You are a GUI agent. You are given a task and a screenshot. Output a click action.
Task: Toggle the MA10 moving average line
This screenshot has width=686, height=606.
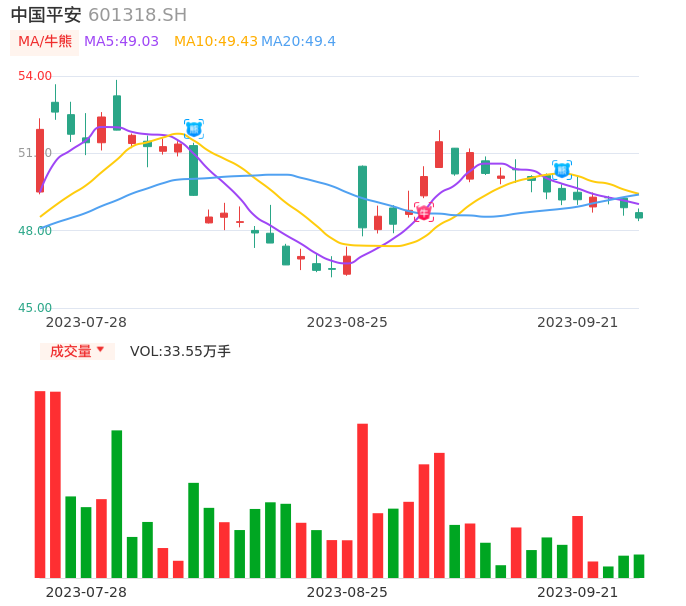(215, 41)
